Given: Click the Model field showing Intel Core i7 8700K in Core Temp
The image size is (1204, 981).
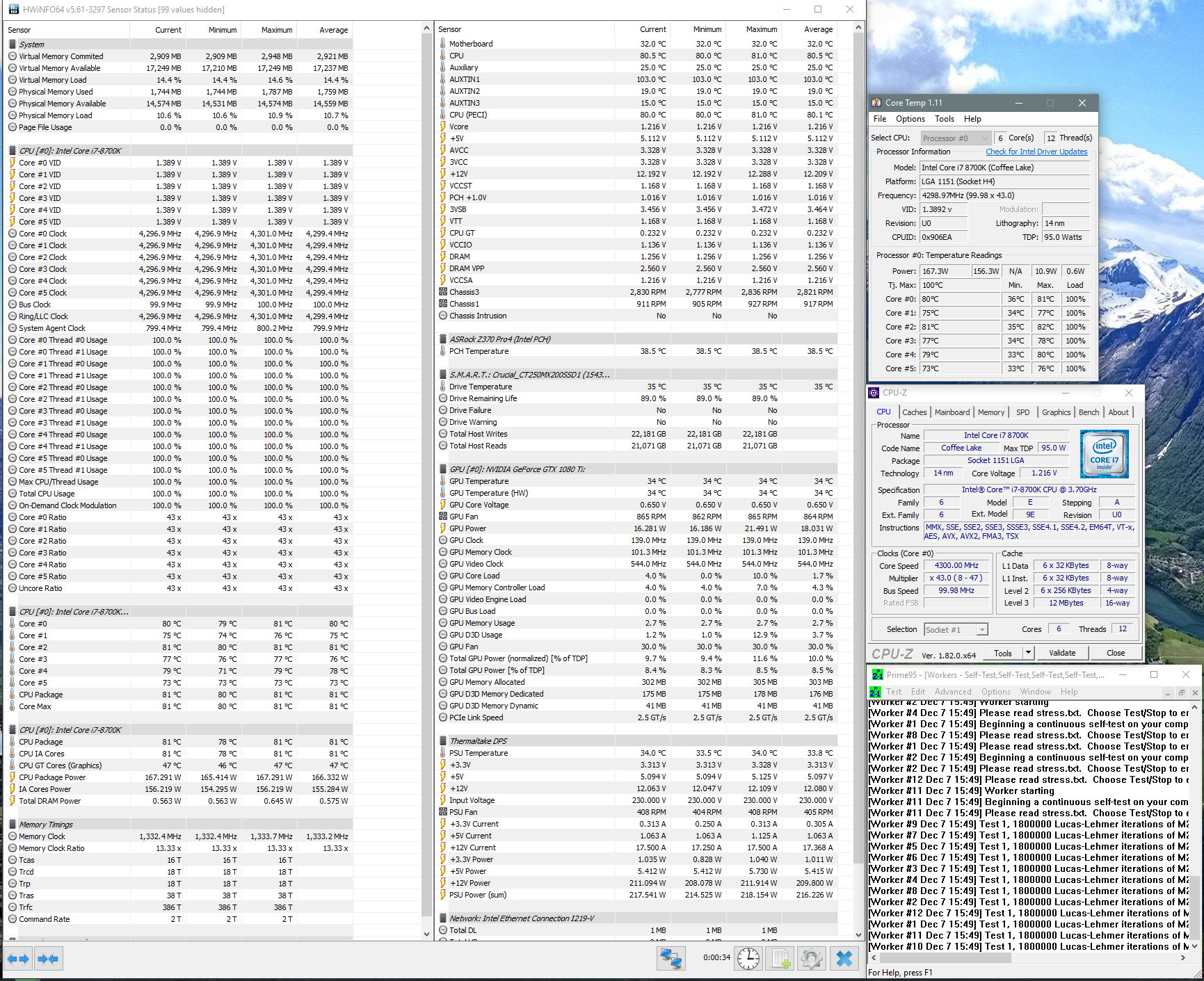Looking at the screenshot, I should coord(1004,168).
